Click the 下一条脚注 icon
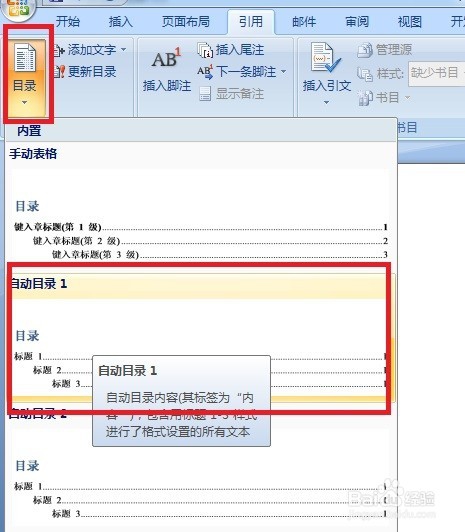The image size is (465, 532). (x=205, y=72)
